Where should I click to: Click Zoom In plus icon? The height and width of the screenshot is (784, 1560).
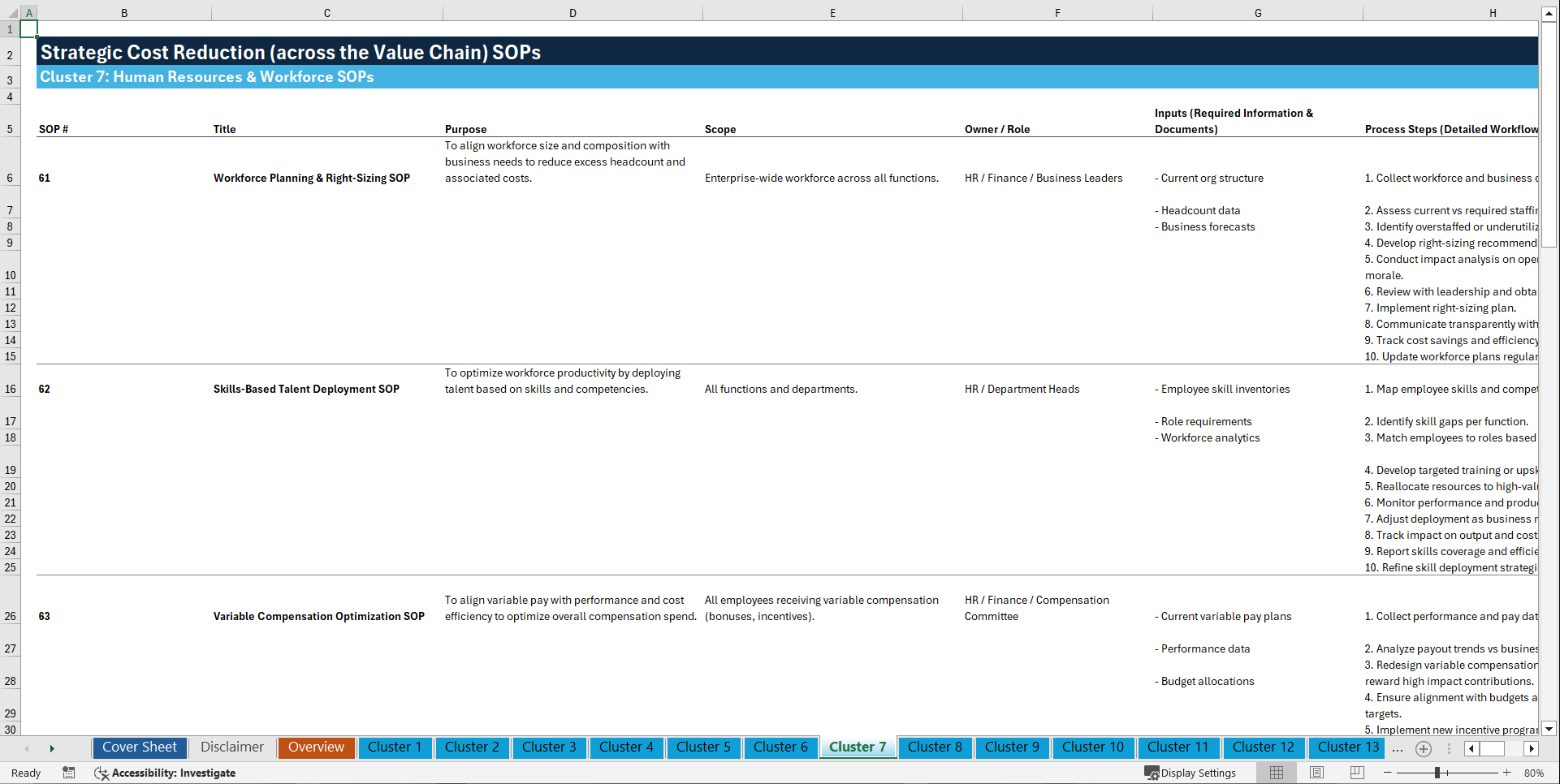click(x=1507, y=773)
